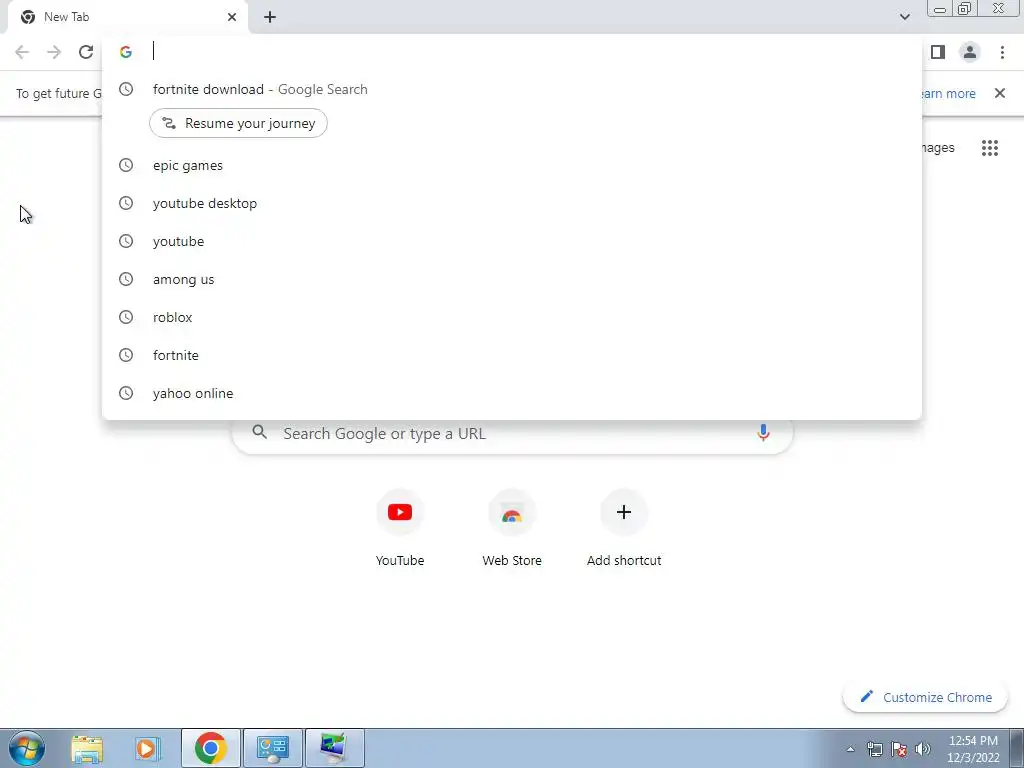The image size is (1024, 768).
Task: Click the volume speaker tray icon
Action: 923,749
